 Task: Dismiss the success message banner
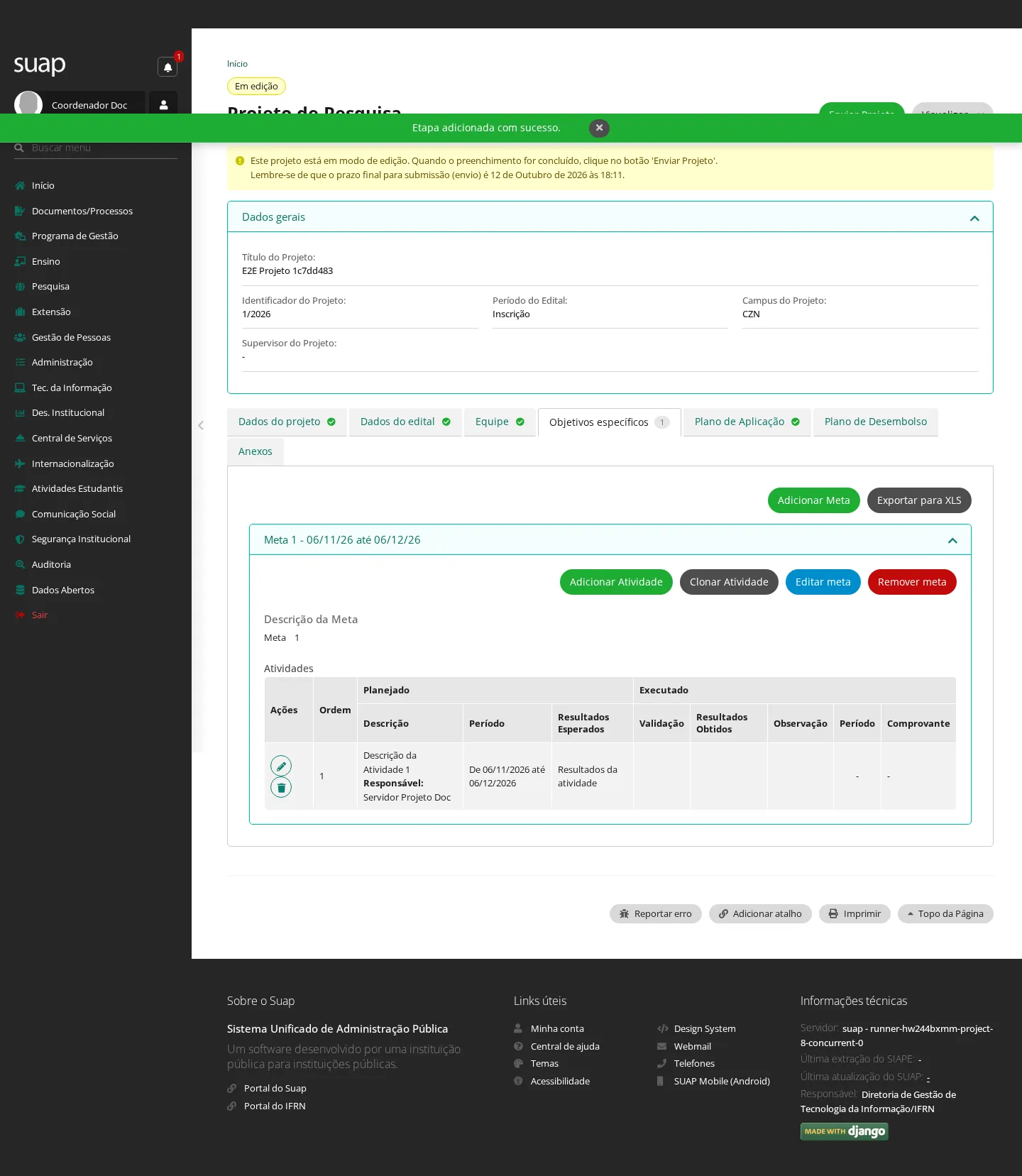click(x=599, y=128)
